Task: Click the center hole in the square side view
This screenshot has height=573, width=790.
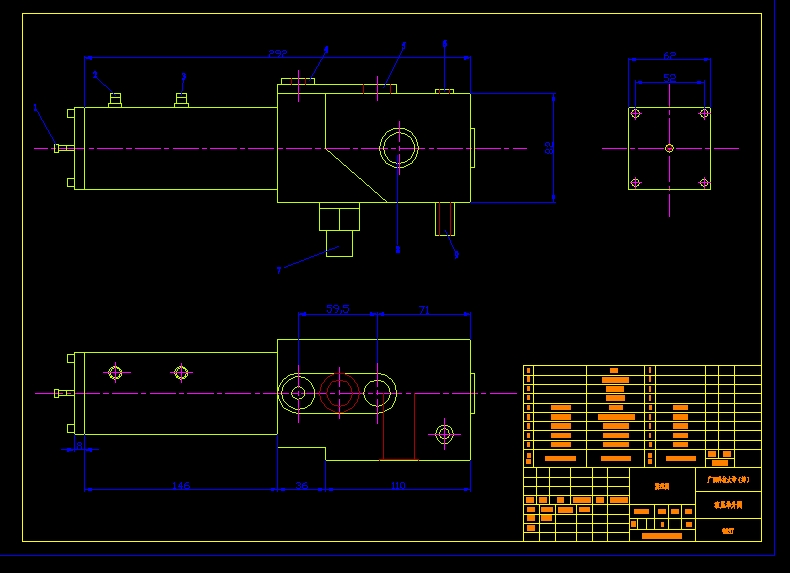Action: pyautogui.click(x=669, y=148)
